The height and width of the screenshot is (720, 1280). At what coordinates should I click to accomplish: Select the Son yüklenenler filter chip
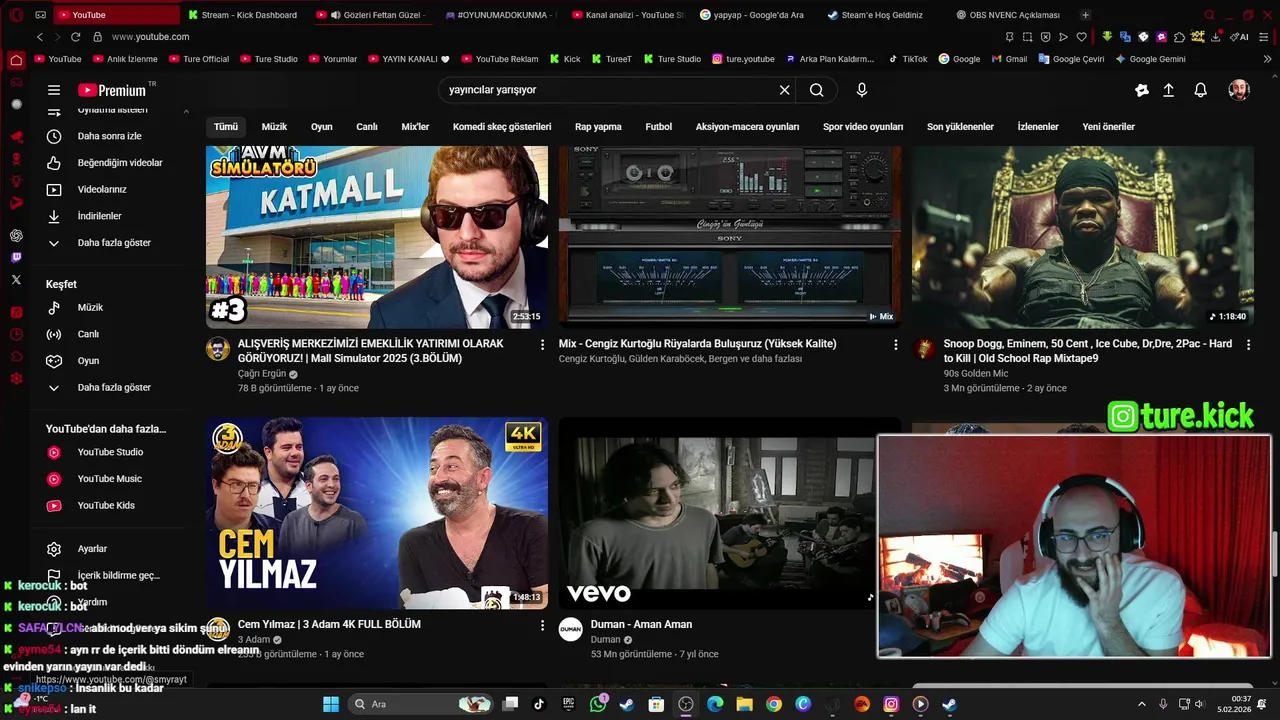[960, 127]
